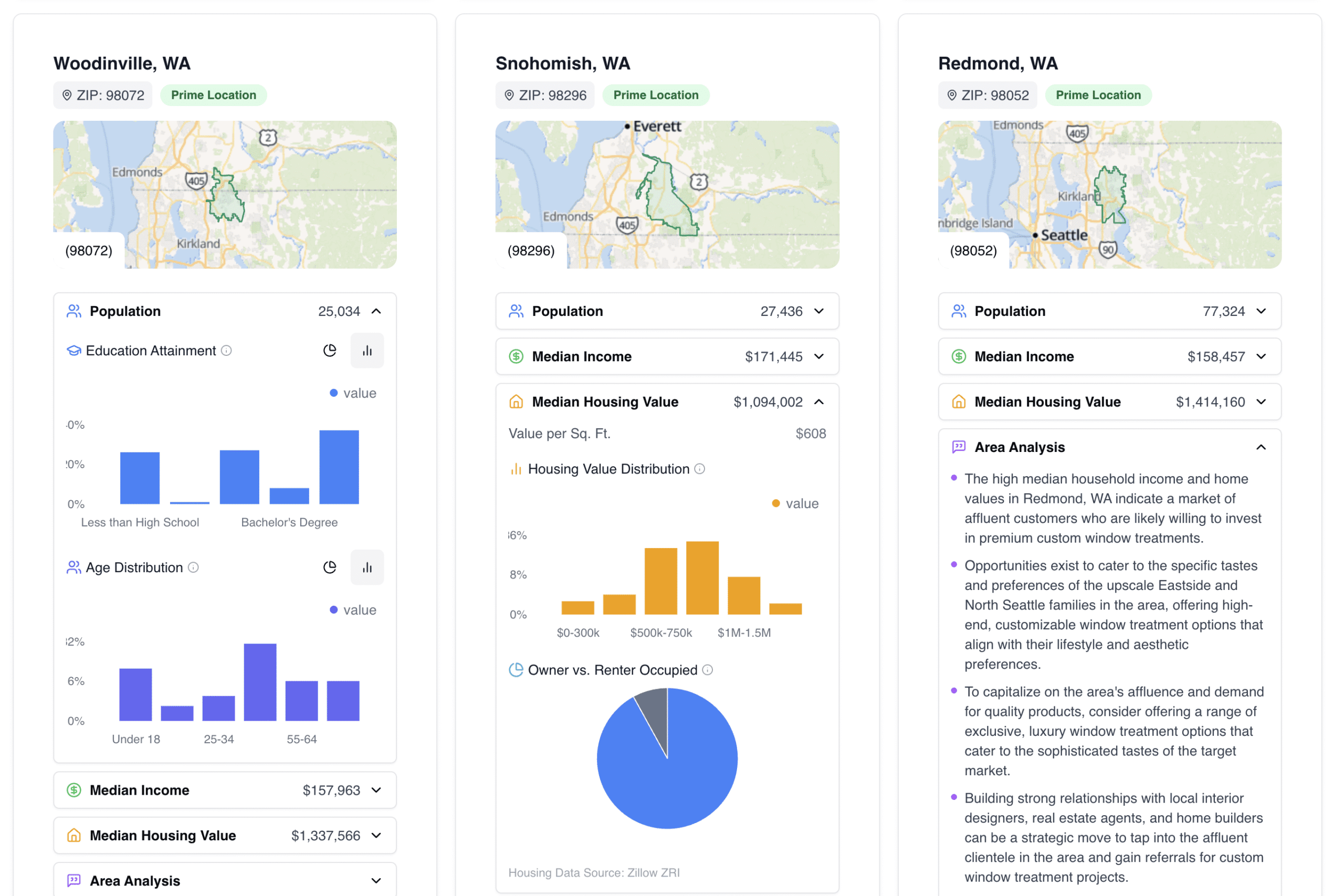Click the ZIP: 98072 location badge
This screenshot has height=896, width=1344.
click(103, 96)
